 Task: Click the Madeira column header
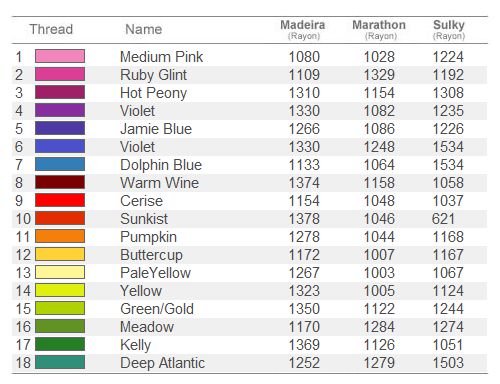[303, 29]
